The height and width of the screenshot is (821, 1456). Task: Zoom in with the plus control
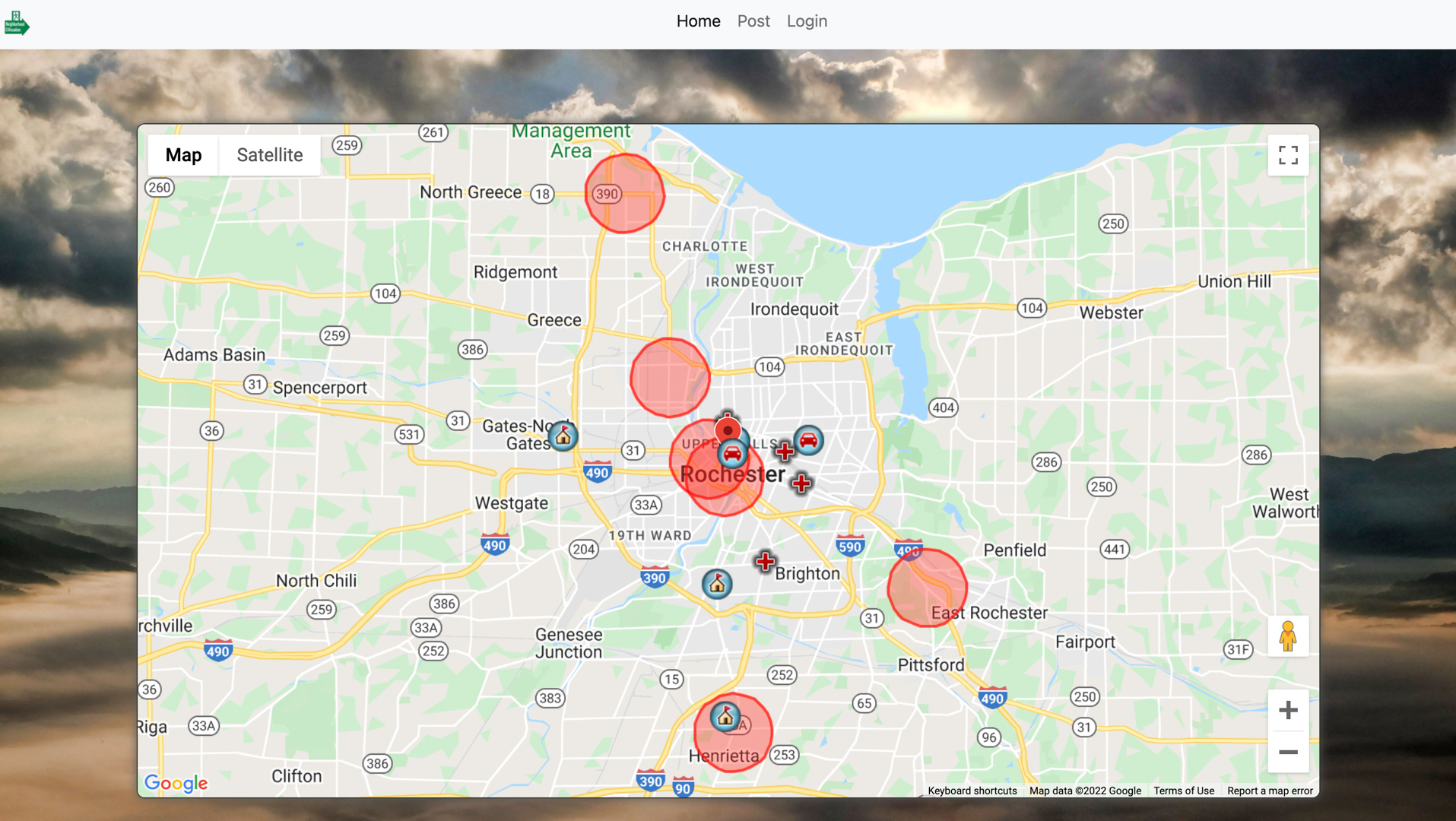click(1288, 710)
